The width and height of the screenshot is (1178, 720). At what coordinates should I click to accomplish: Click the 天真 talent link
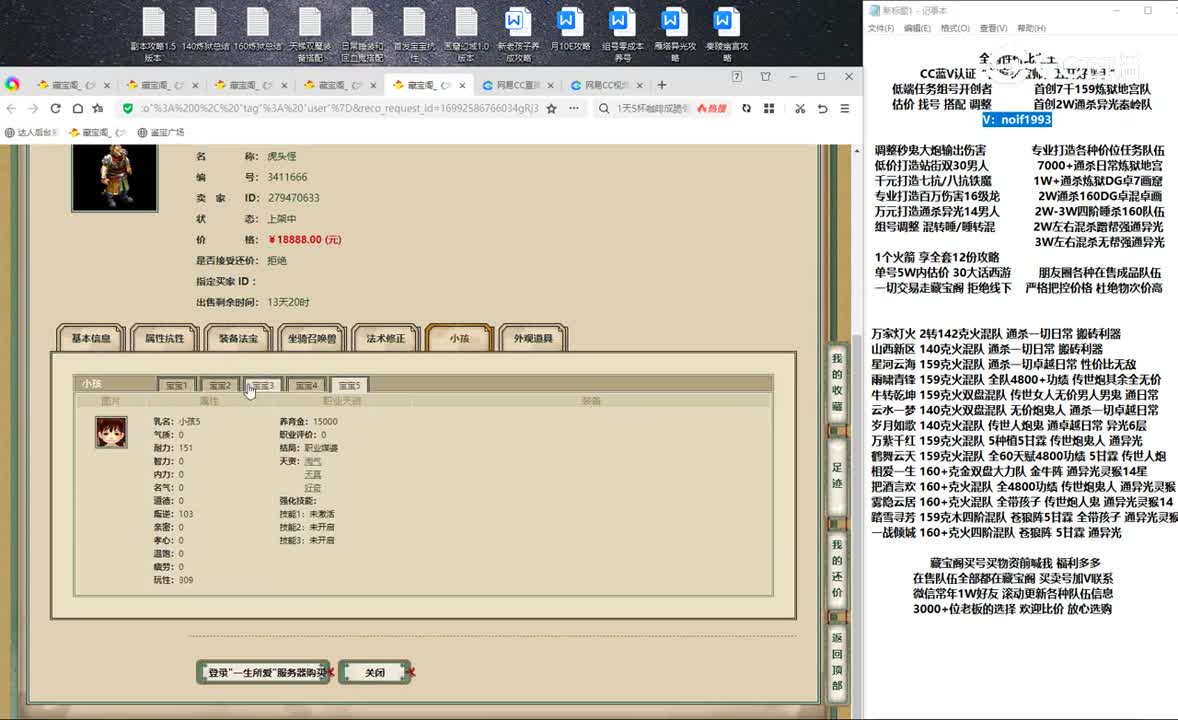point(313,474)
